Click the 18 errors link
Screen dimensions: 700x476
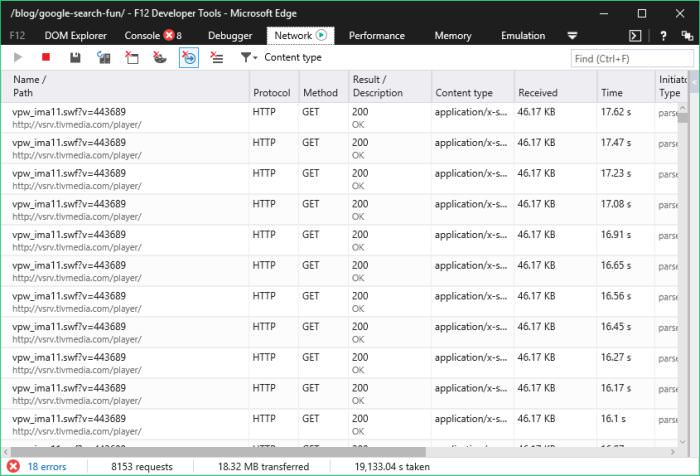[x=47, y=467]
